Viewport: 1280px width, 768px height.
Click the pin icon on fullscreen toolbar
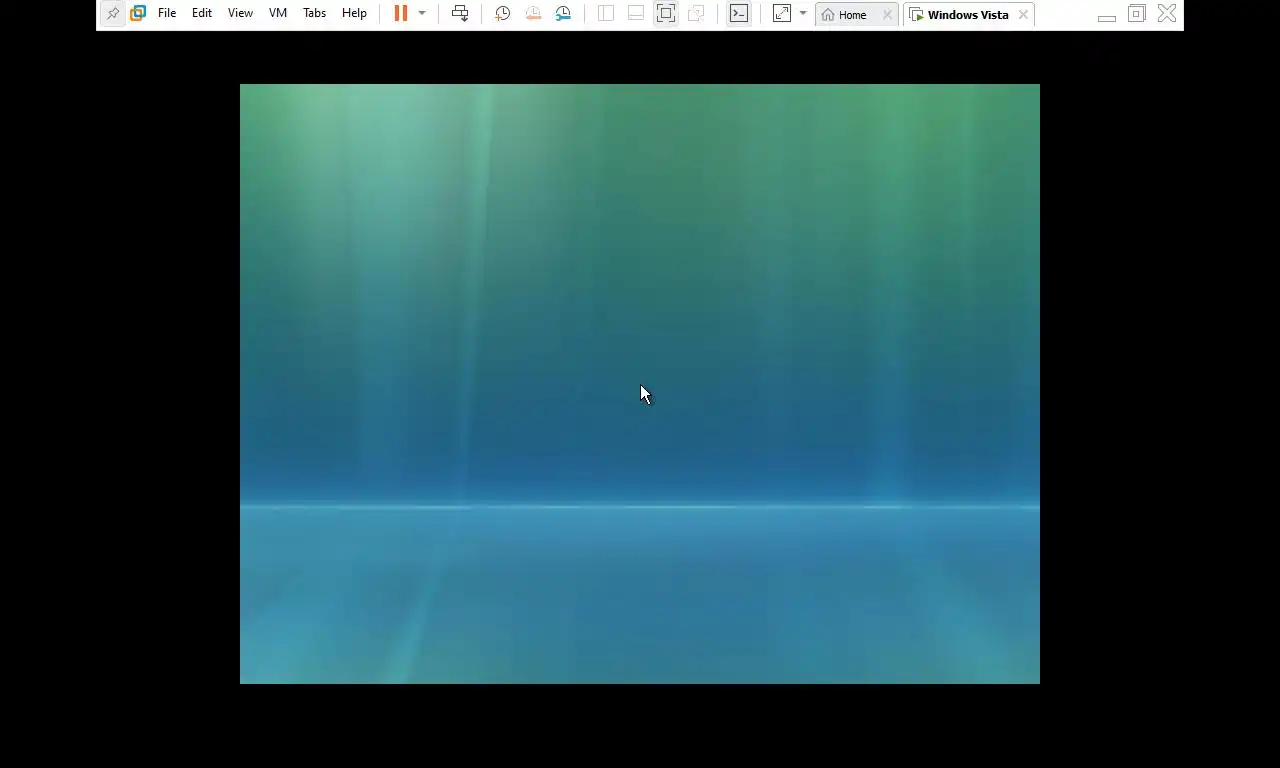[113, 14]
